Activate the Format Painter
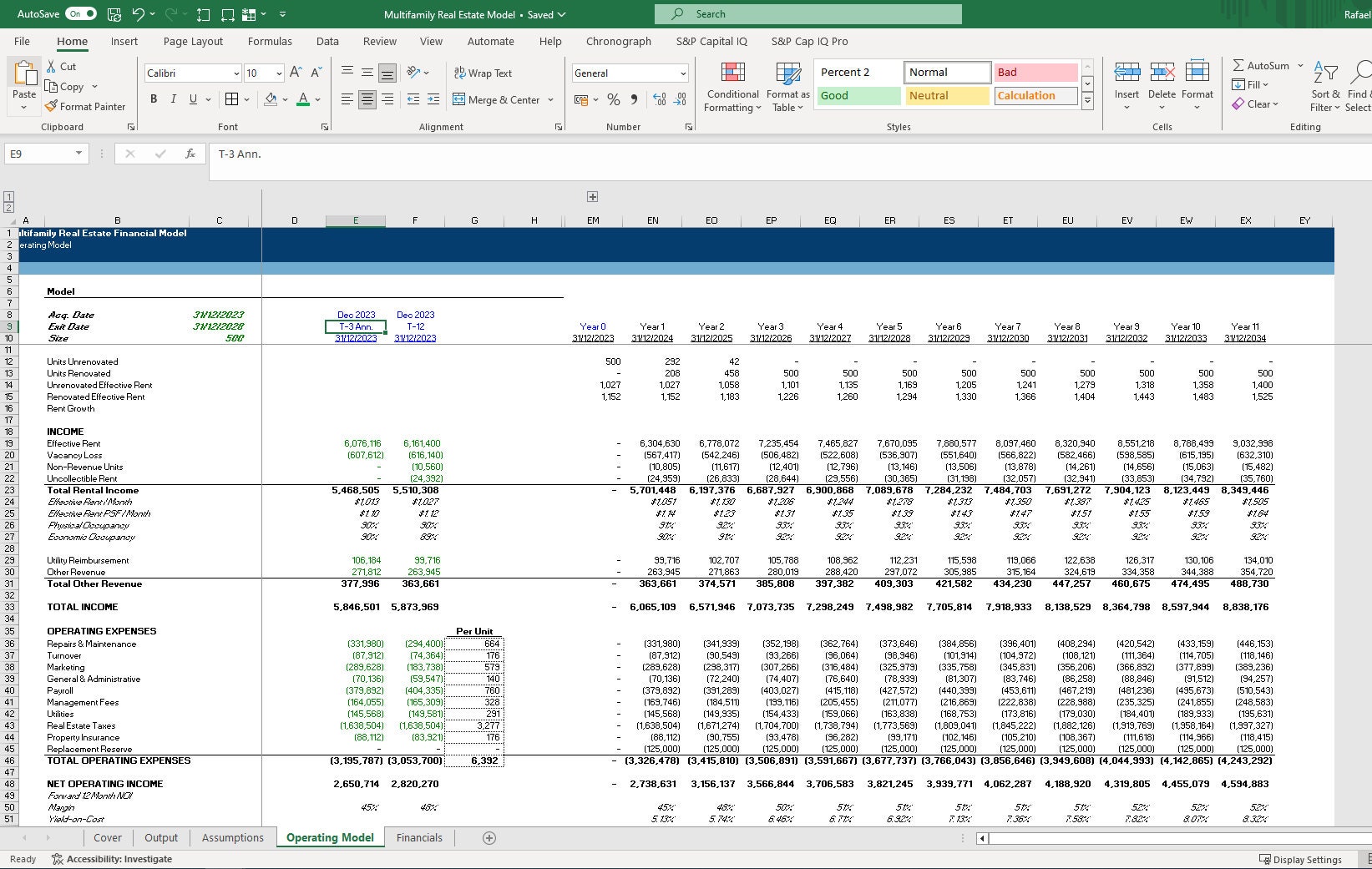 (86, 106)
